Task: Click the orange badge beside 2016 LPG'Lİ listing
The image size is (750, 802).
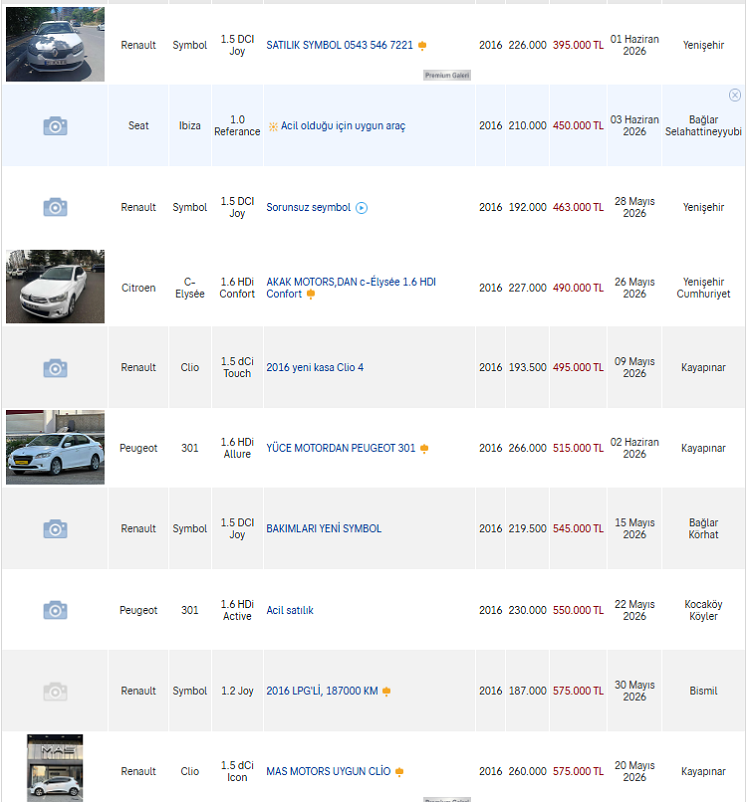Action: click(x=387, y=692)
